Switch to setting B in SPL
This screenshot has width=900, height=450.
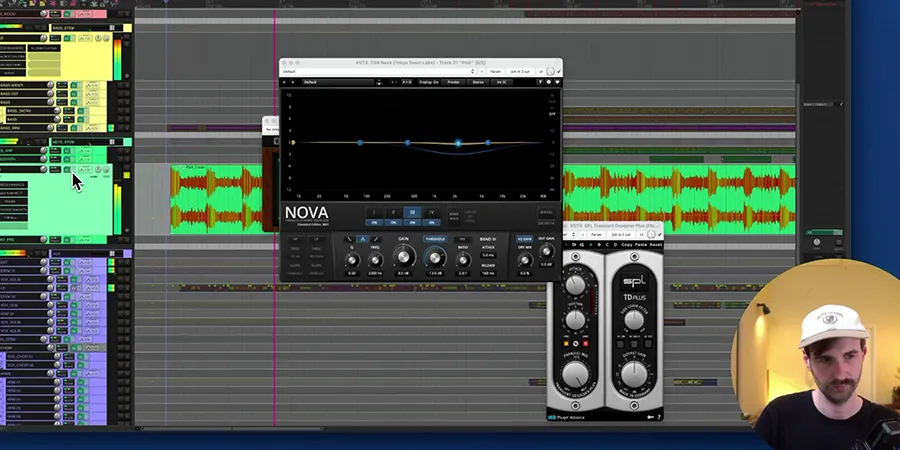(x=599, y=245)
